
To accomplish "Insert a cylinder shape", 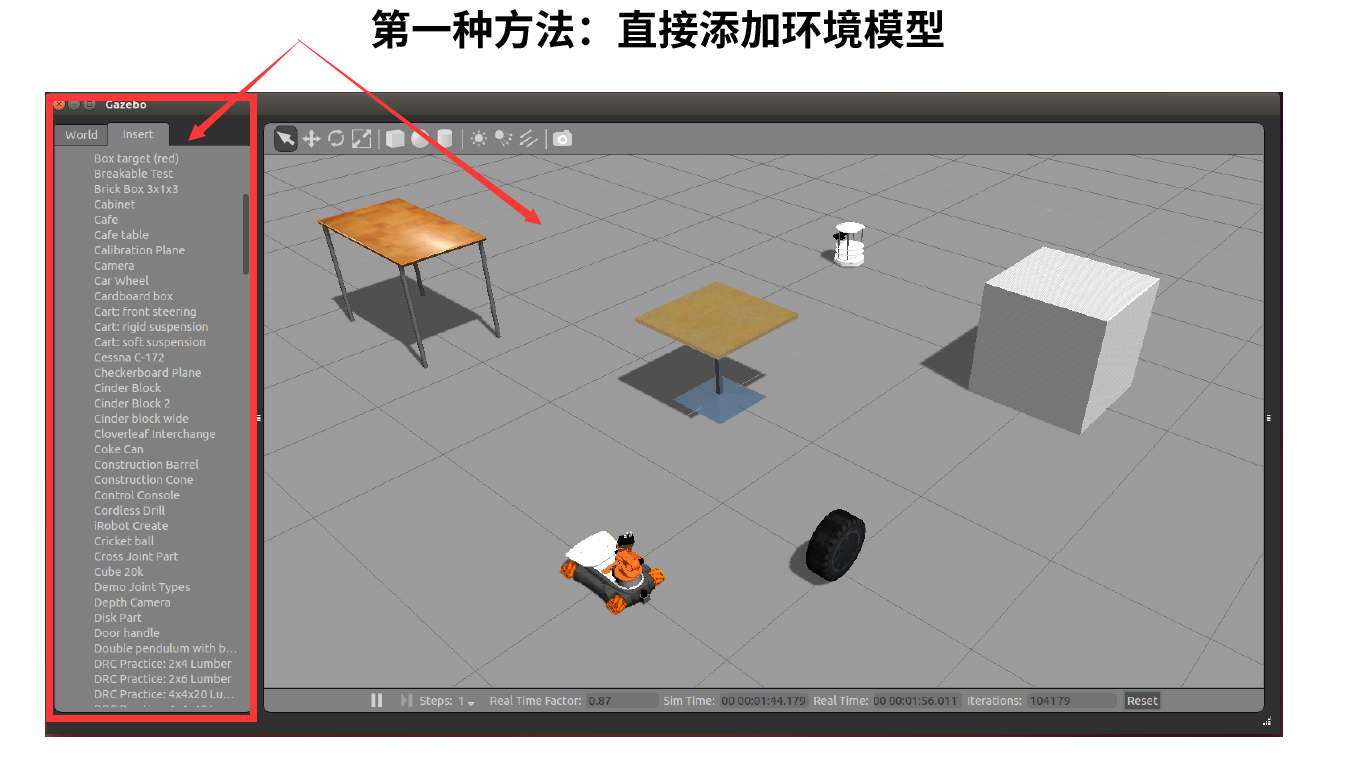I will coord(444,138).
